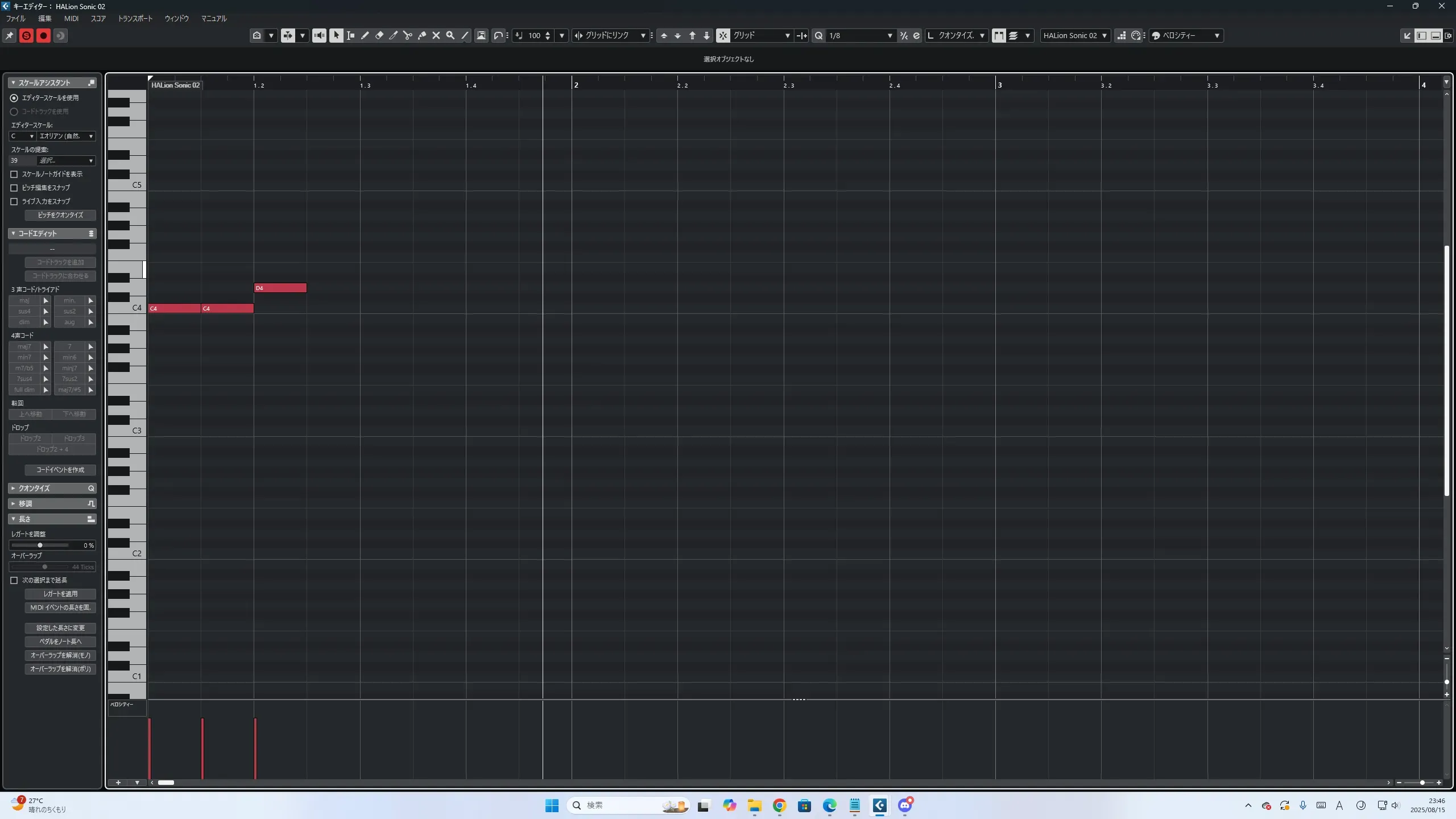
Task: Open the トランスポート menu
Action: click(x=135, y=18)
